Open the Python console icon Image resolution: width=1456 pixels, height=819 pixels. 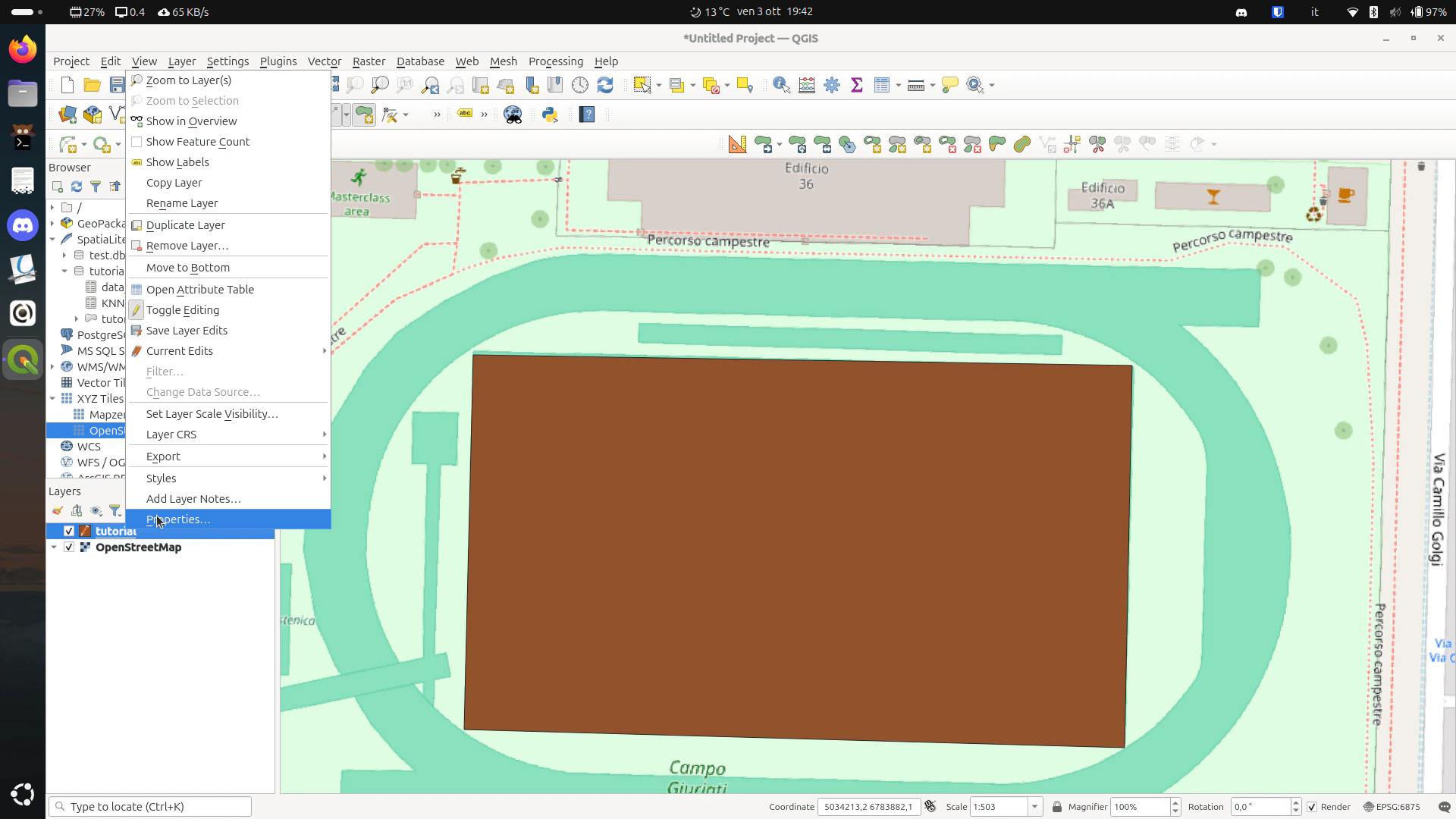(x=550, y=115)
